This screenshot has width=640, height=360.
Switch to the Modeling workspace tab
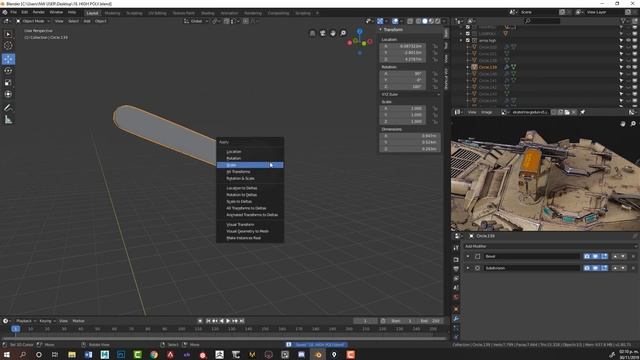tap(112, 13)
